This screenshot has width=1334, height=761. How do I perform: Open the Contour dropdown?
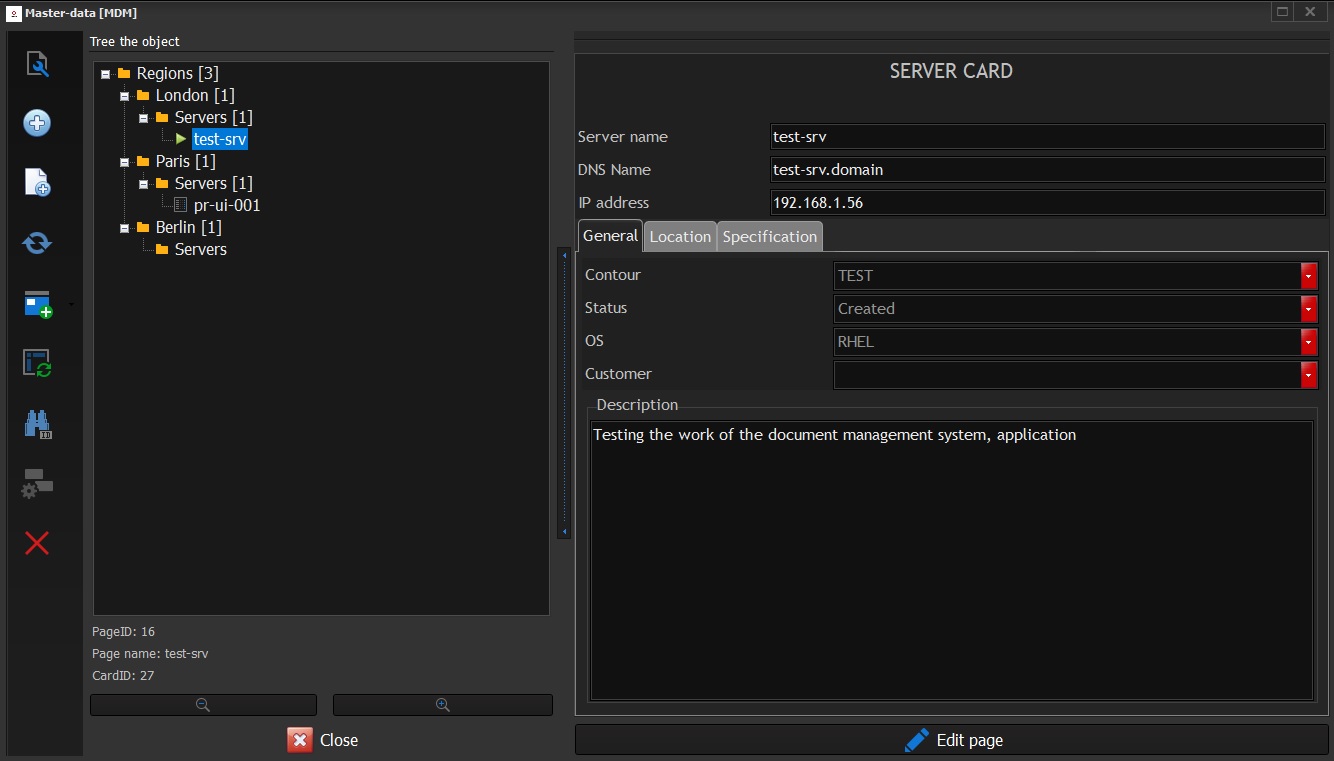pos(1309,275)
